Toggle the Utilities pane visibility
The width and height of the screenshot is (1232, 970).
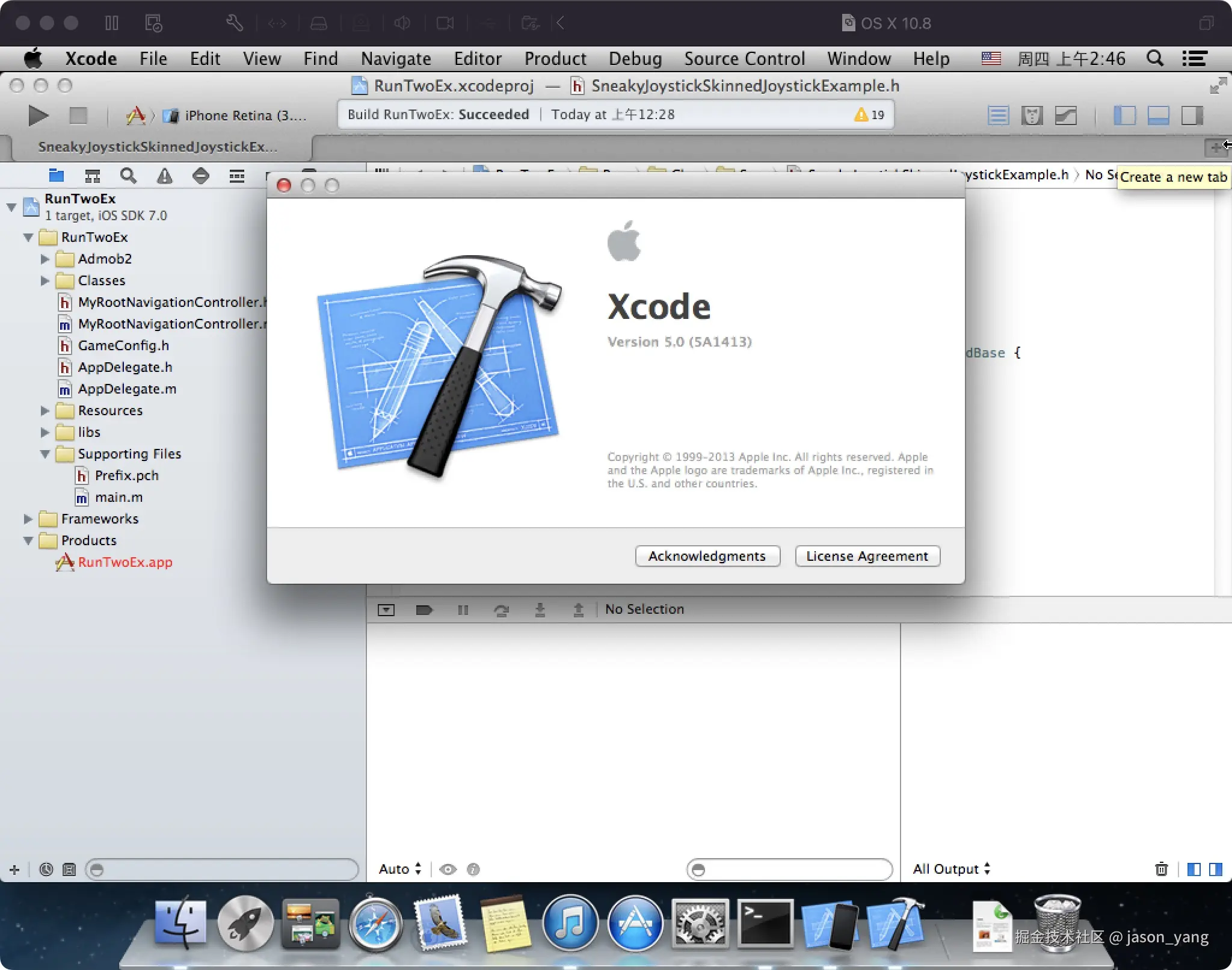click(x=1192, y=115)
